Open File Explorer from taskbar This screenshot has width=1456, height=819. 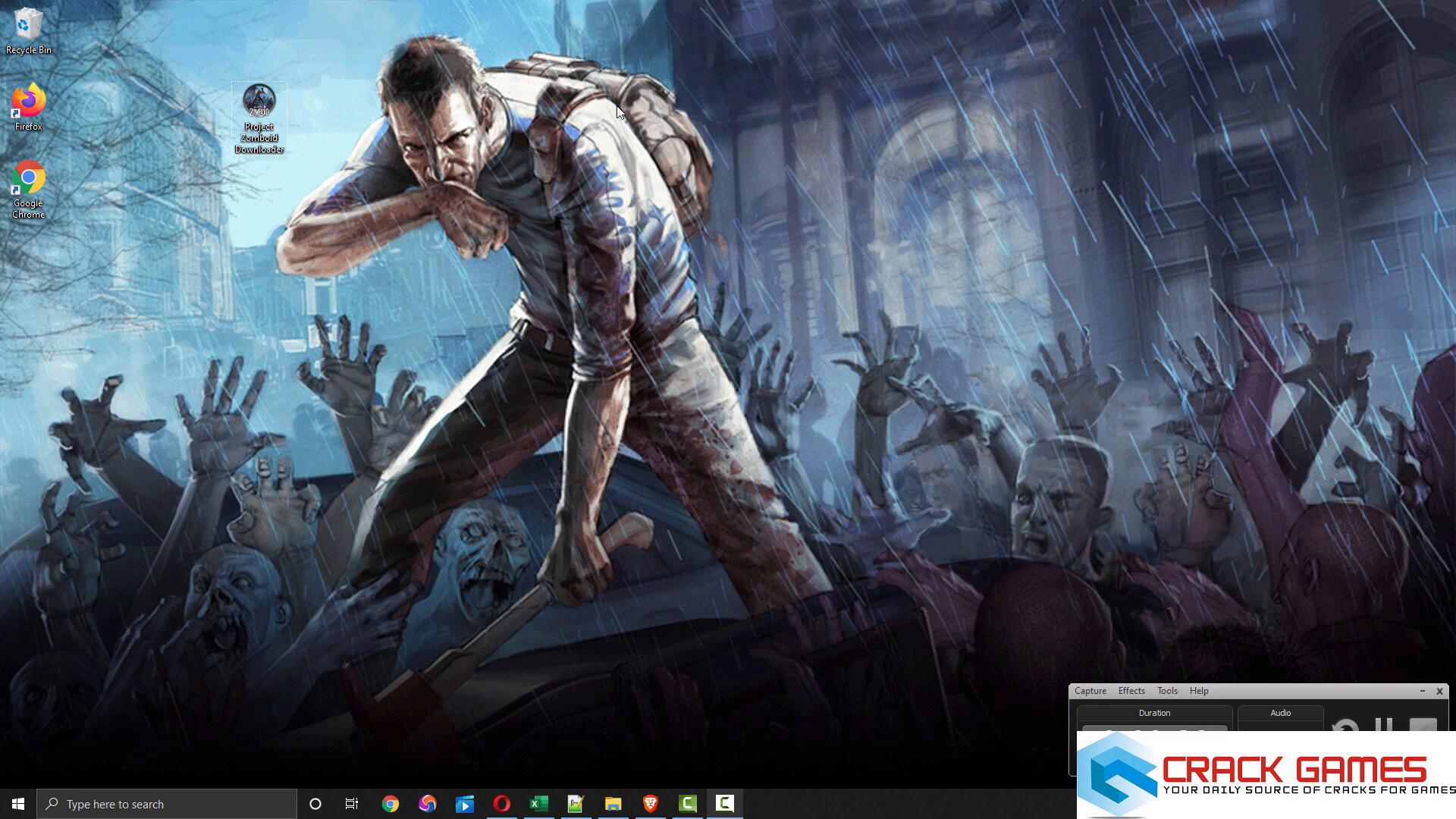point(613,804)
